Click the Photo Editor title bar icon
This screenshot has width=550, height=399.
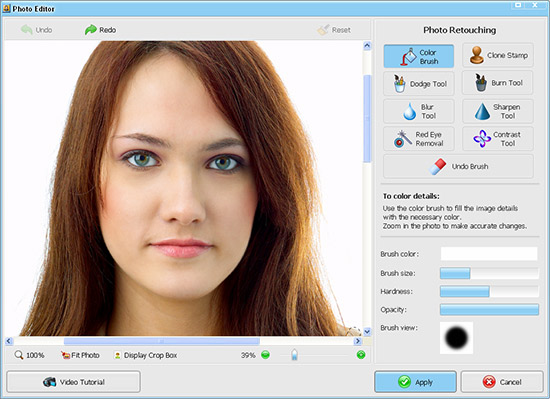pyautogui.click(x=6, y=8)
